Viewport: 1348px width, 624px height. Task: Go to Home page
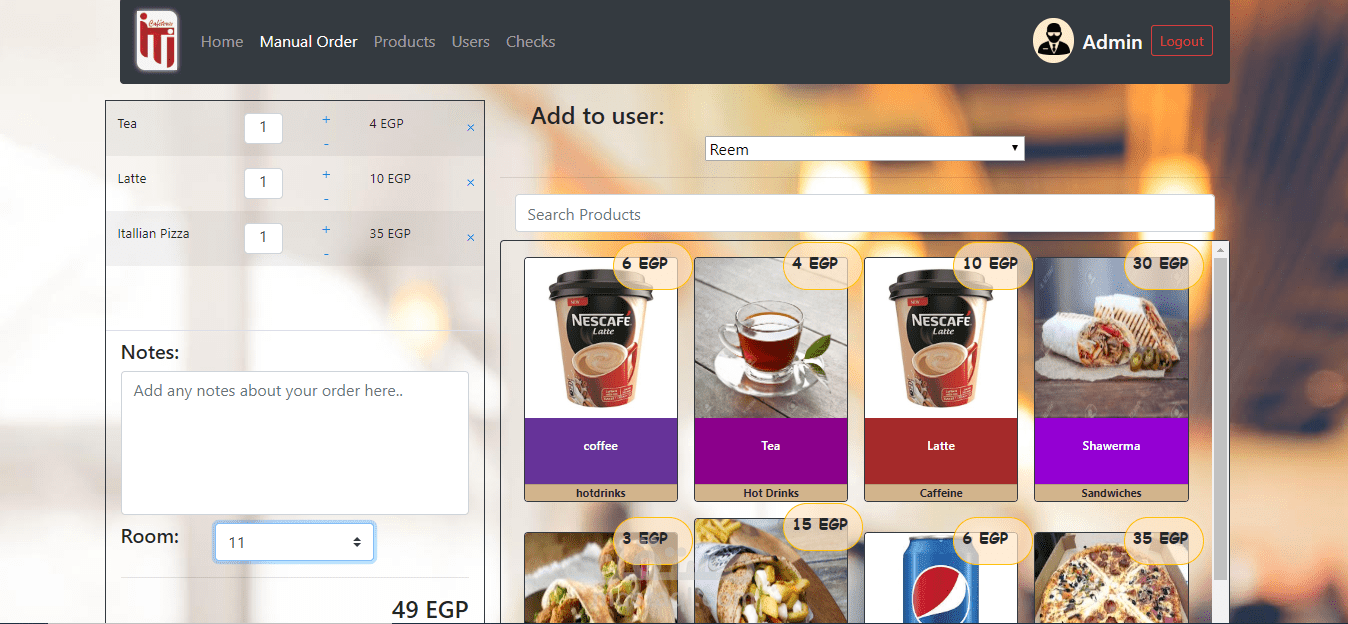point(222,42)
